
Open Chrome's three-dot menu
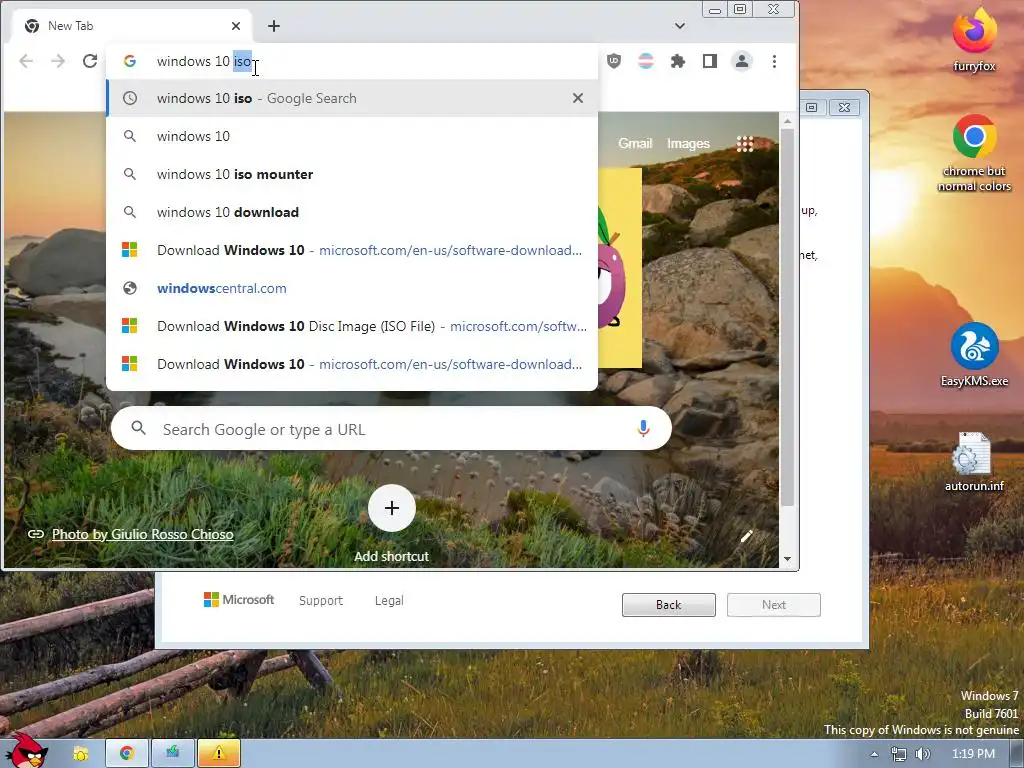[775, 61]
